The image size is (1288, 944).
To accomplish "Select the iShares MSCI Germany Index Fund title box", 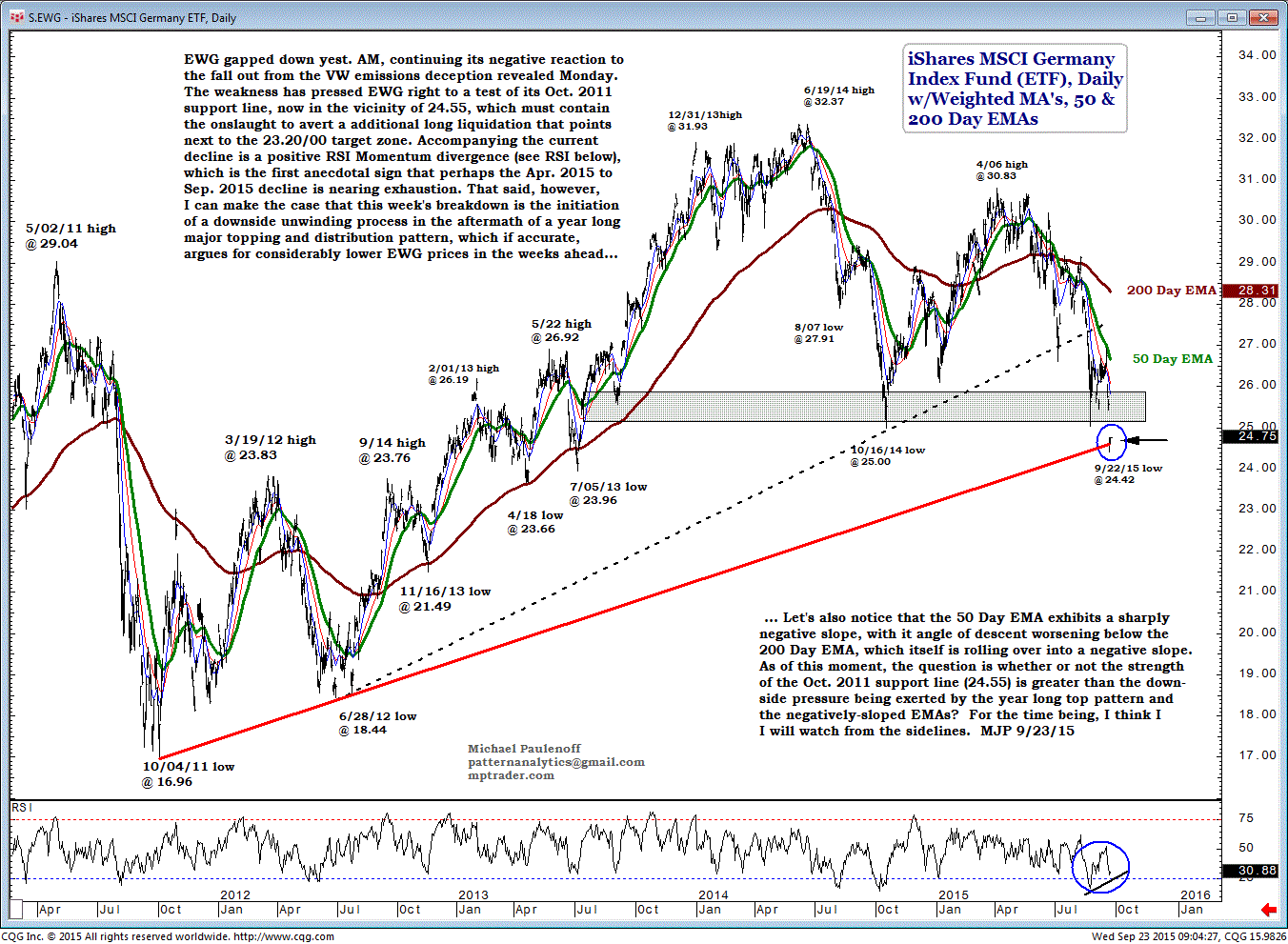I will pyautogui.click(x=1015, y=89).
